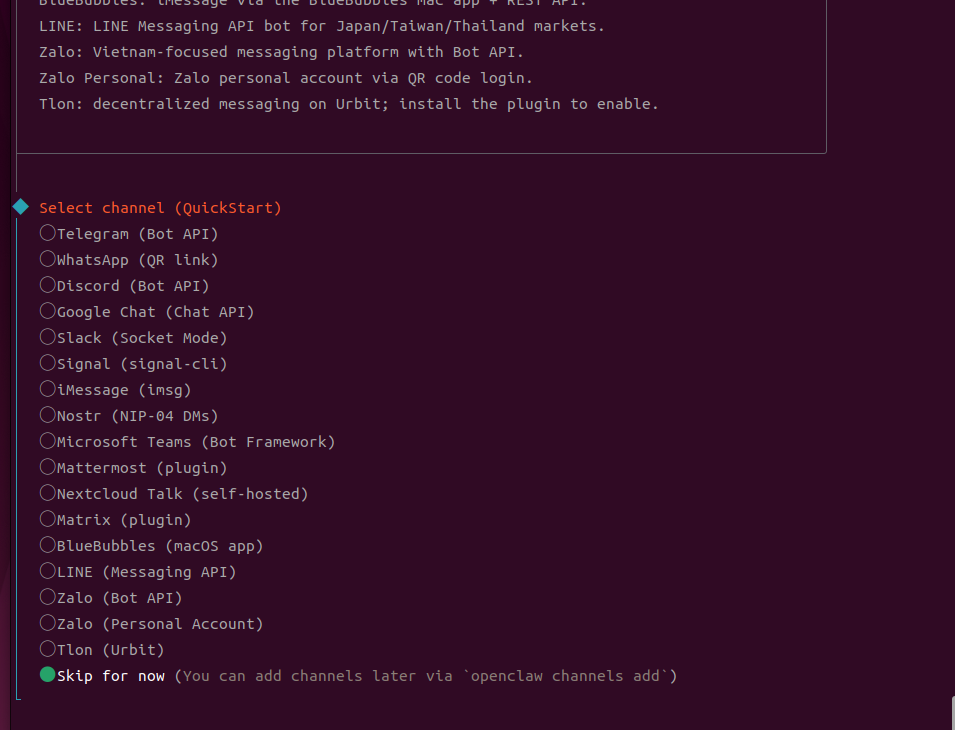Pick Zalo (Personal Account) option
This screenshot has width=955, height=730.
point(48,623)
